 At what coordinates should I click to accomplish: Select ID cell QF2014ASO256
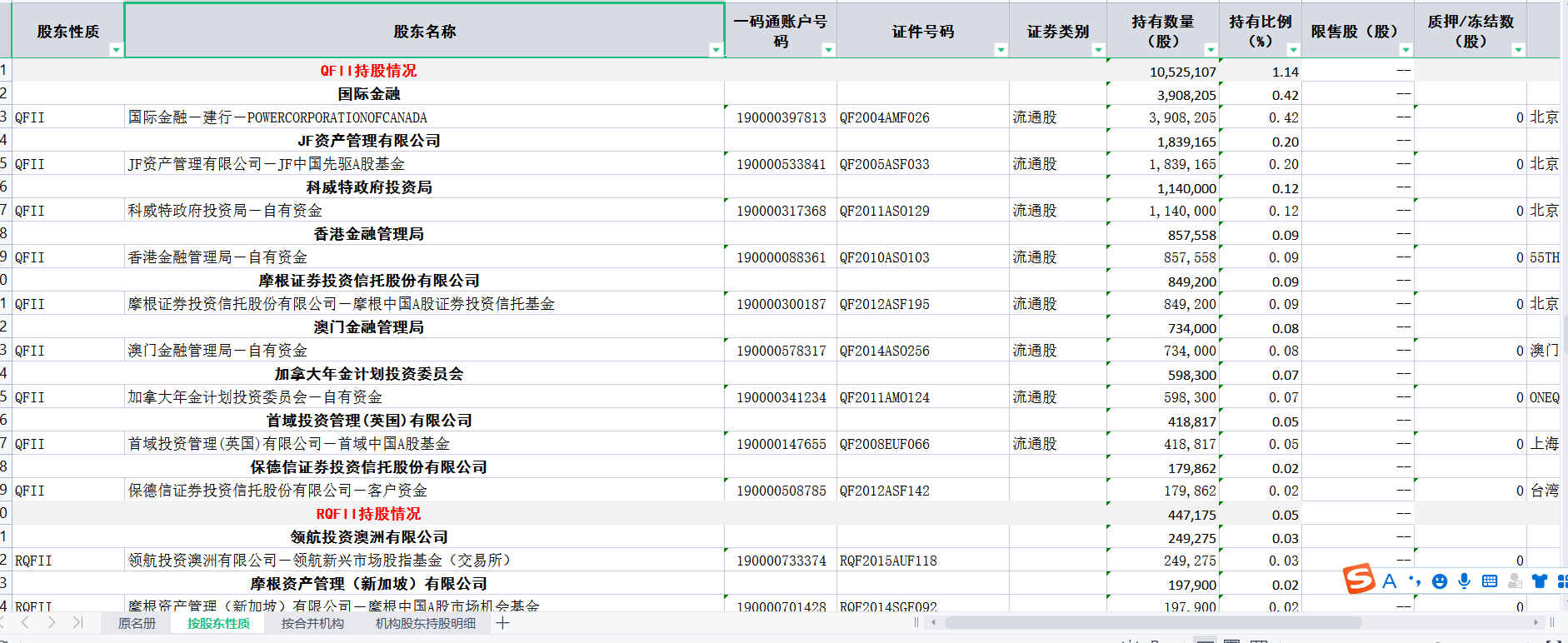[x=923, y=351]
